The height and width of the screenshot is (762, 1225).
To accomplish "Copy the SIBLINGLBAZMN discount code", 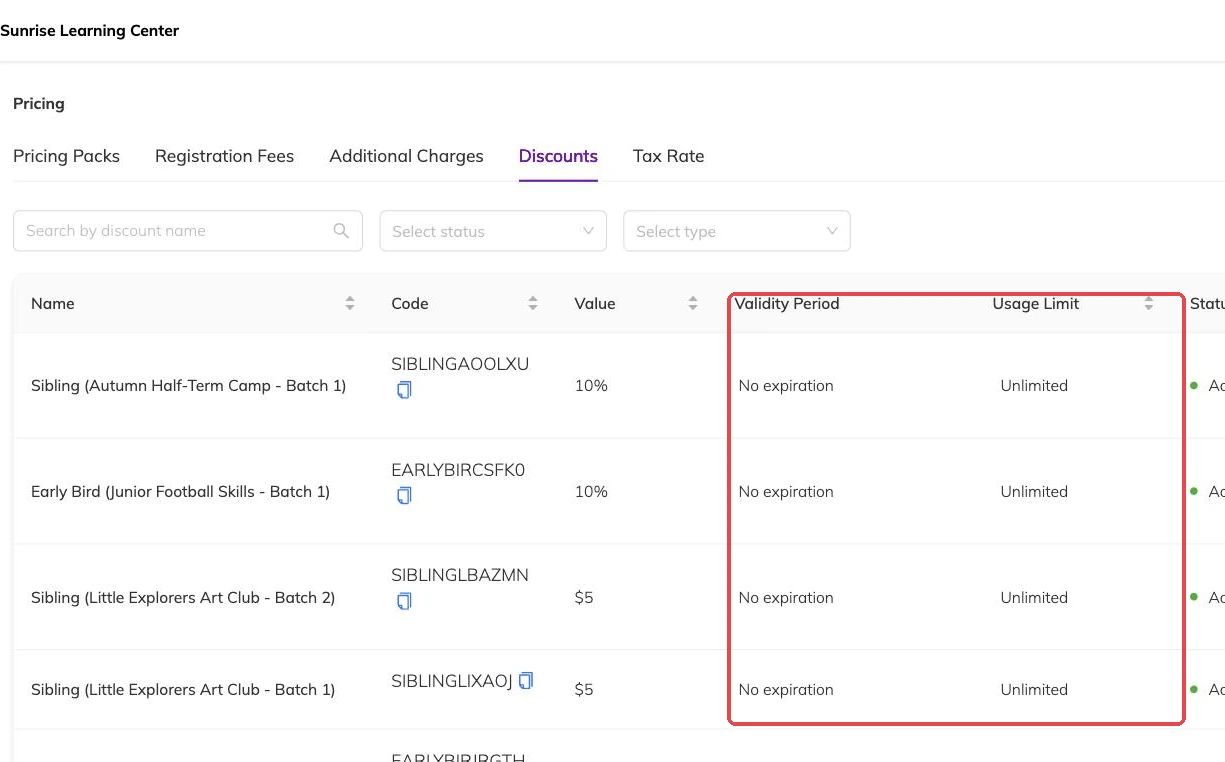I will pyautogui.click(x=404, y=602).
